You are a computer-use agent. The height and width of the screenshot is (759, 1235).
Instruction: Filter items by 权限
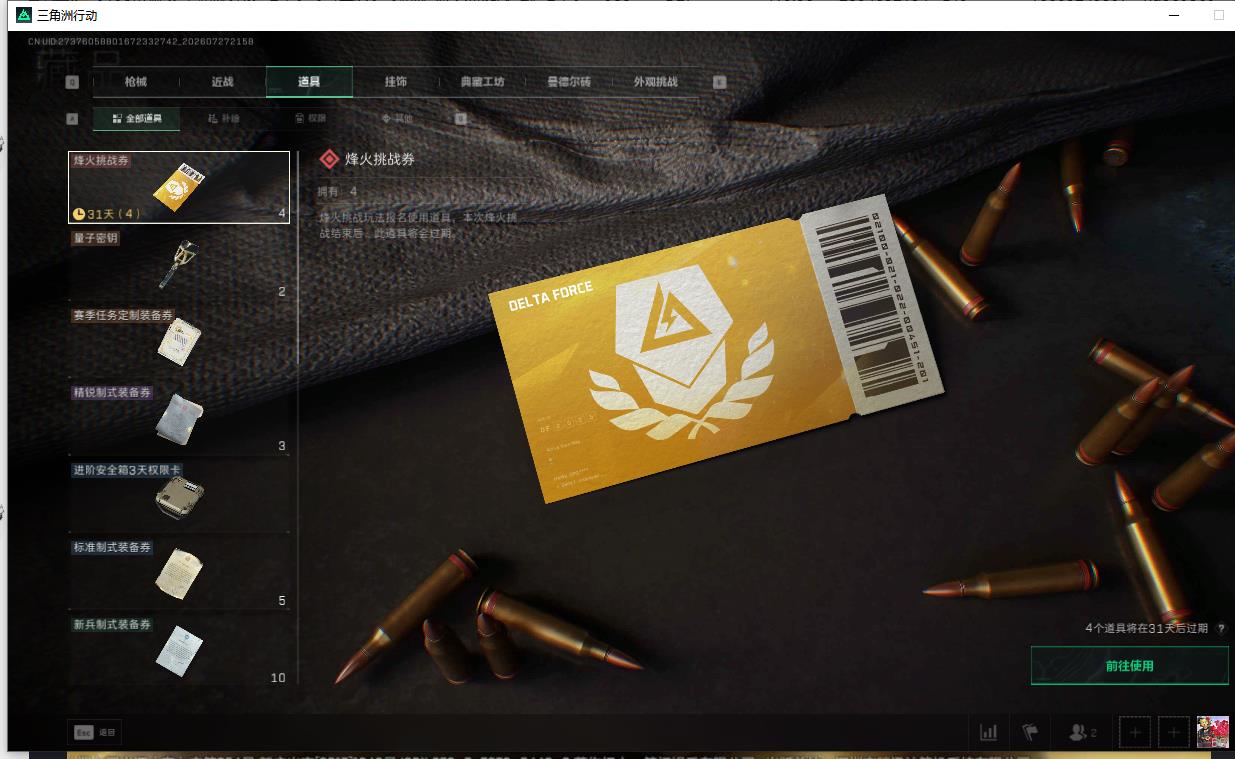[310, 118]
